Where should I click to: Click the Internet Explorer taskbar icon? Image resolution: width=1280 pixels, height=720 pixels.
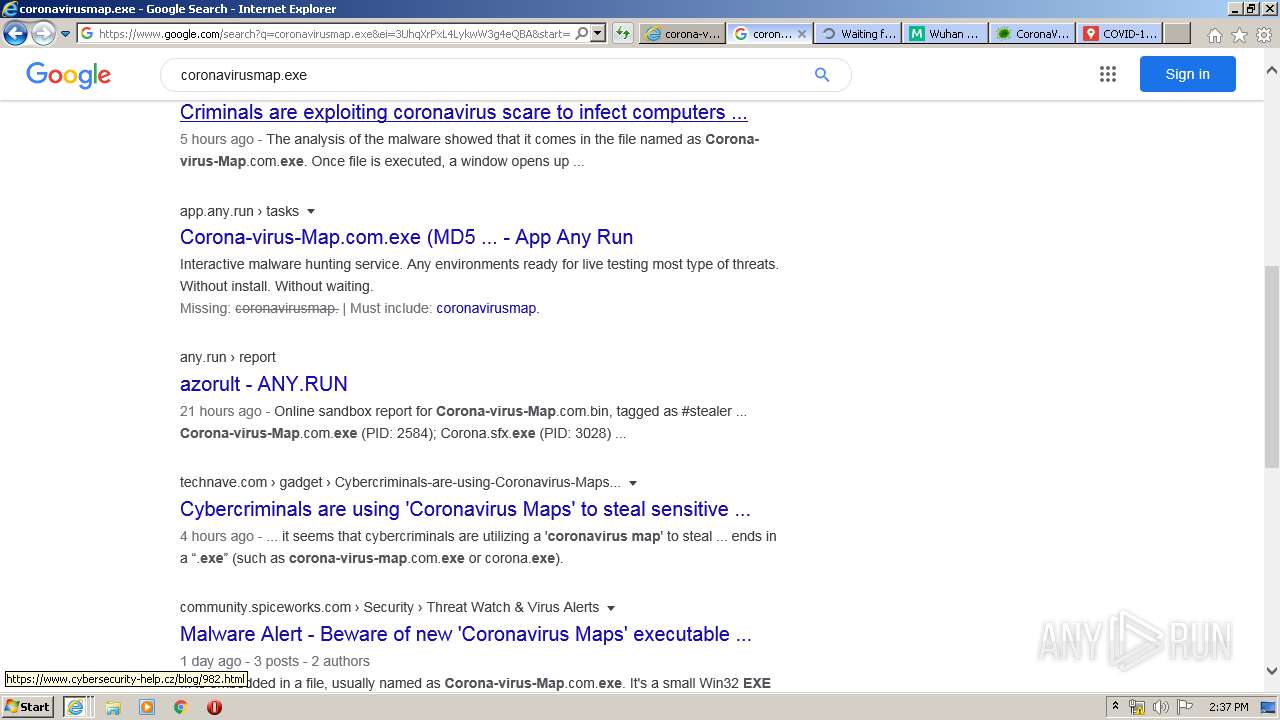pos(75,707)
